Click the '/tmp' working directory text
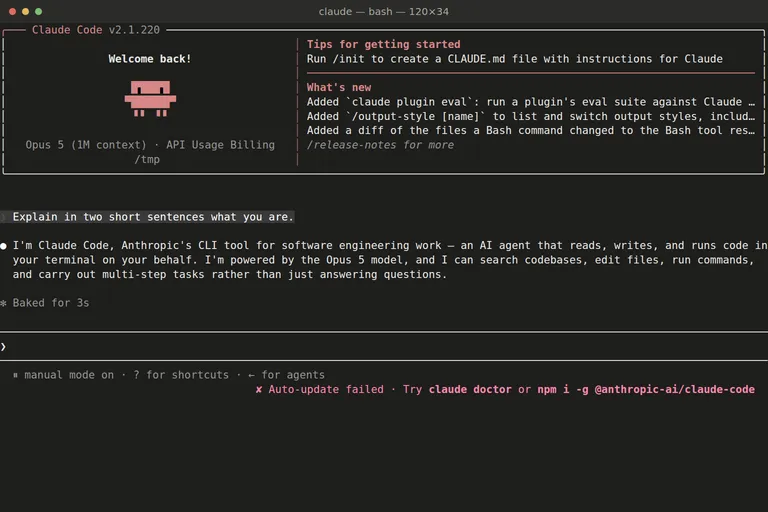The image size is (768, 512). point(147,159)
